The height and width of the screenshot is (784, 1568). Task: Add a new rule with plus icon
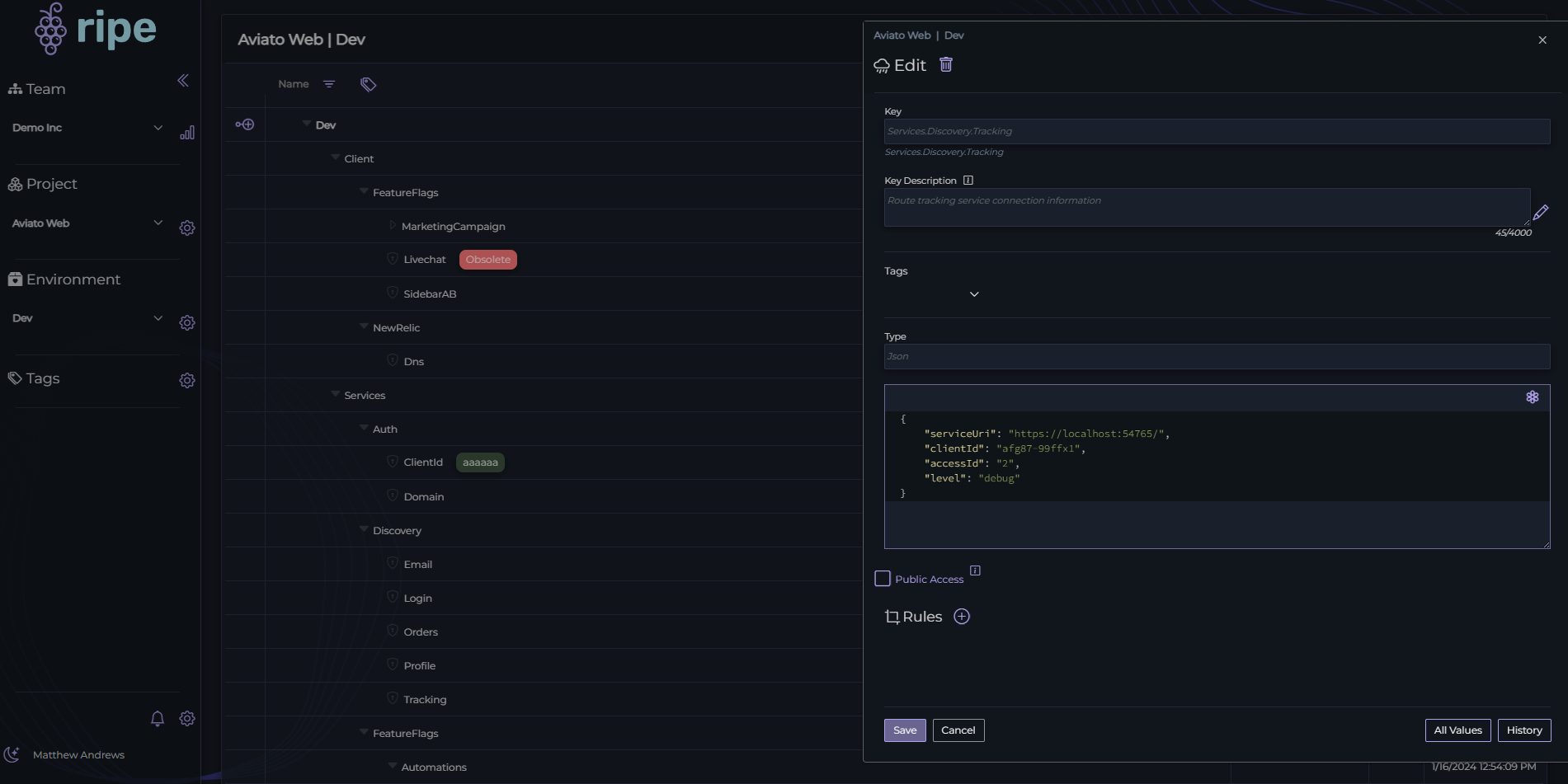[x=962, y=617]
